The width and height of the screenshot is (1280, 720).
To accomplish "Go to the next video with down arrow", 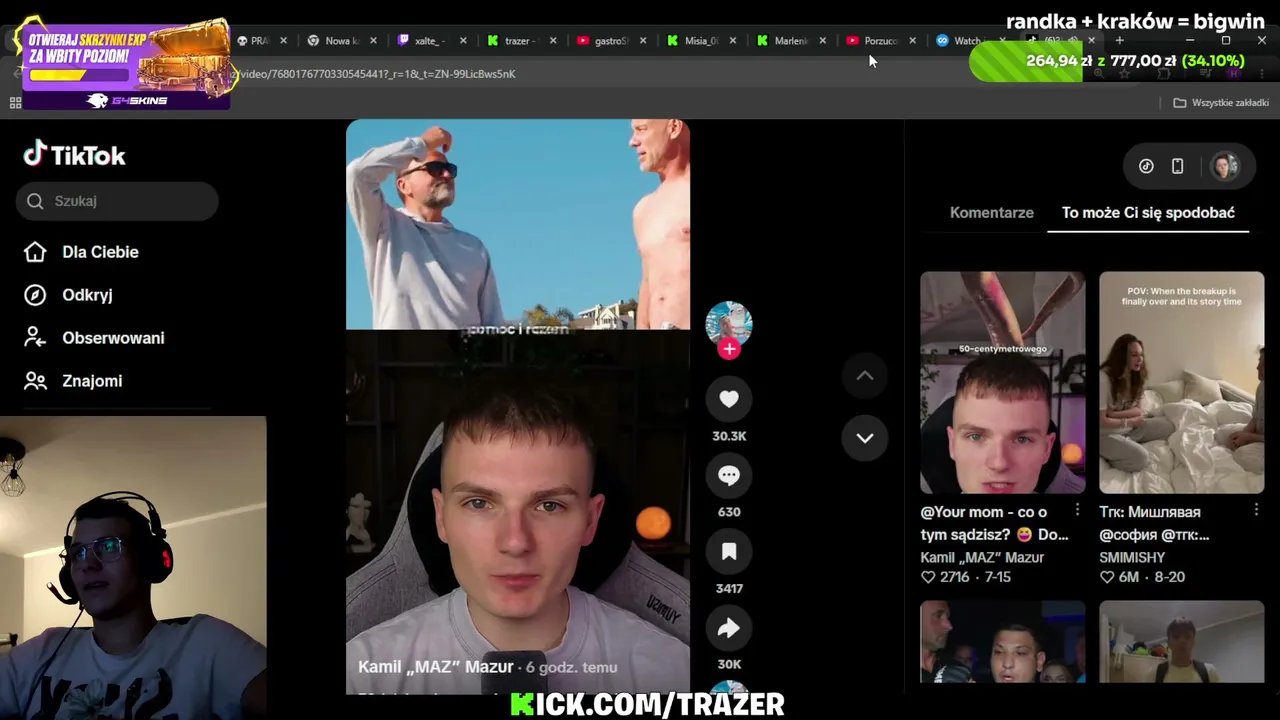I will coord(865,438).
